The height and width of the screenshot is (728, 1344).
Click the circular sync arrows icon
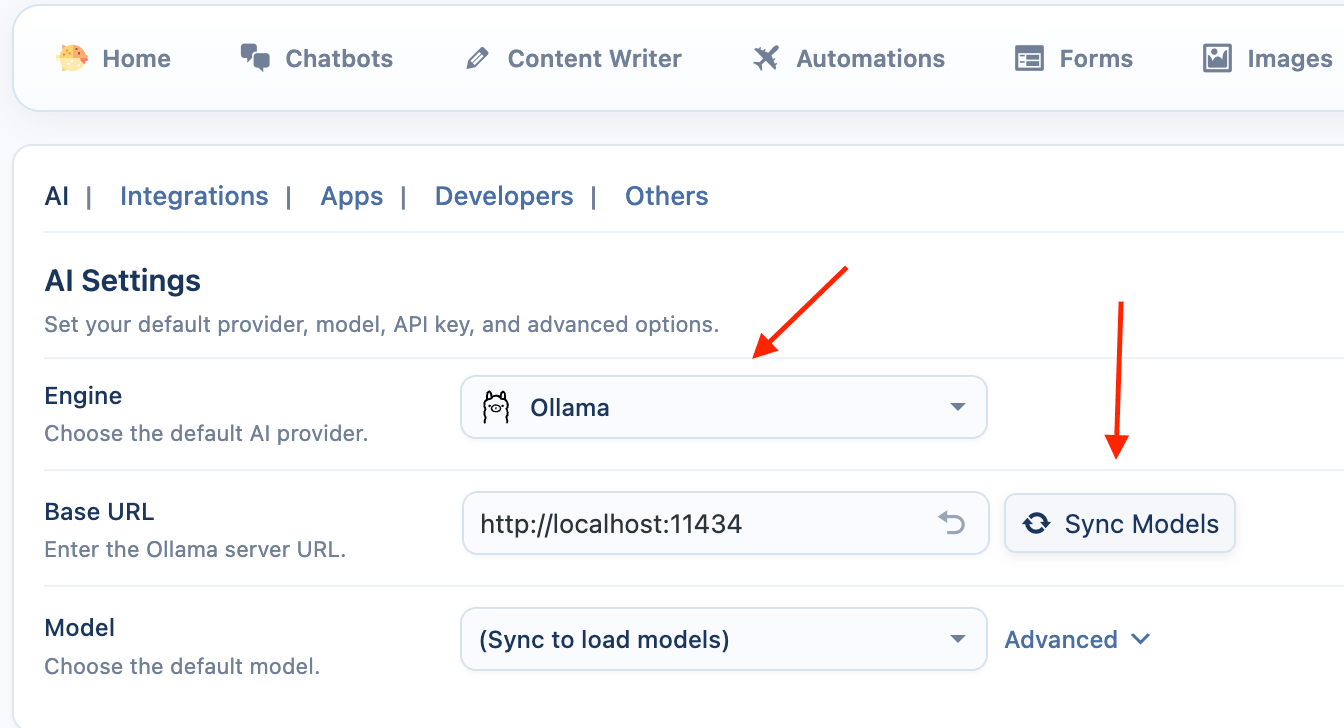click(1037, 523)
